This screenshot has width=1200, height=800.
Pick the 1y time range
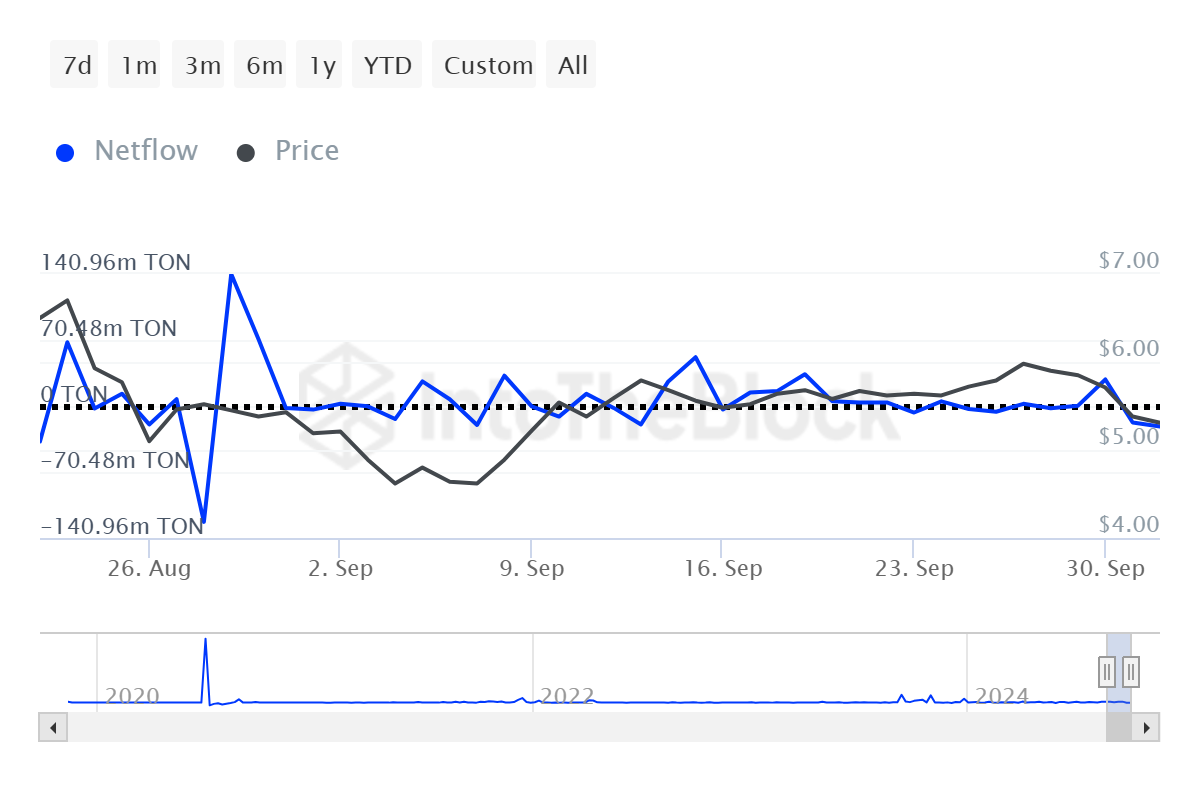322,65
